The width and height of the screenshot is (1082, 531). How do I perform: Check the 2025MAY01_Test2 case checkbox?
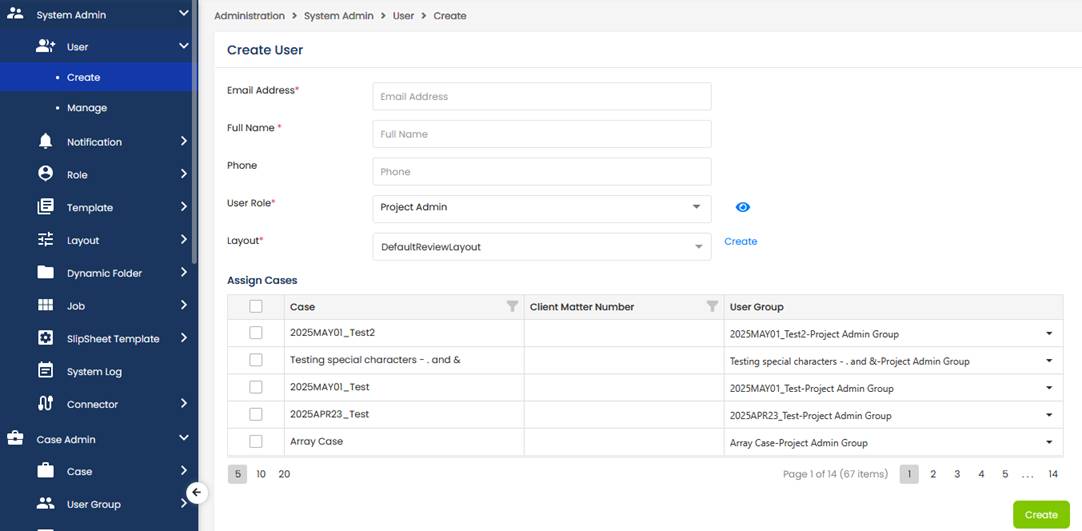click(x=256, y=332)
